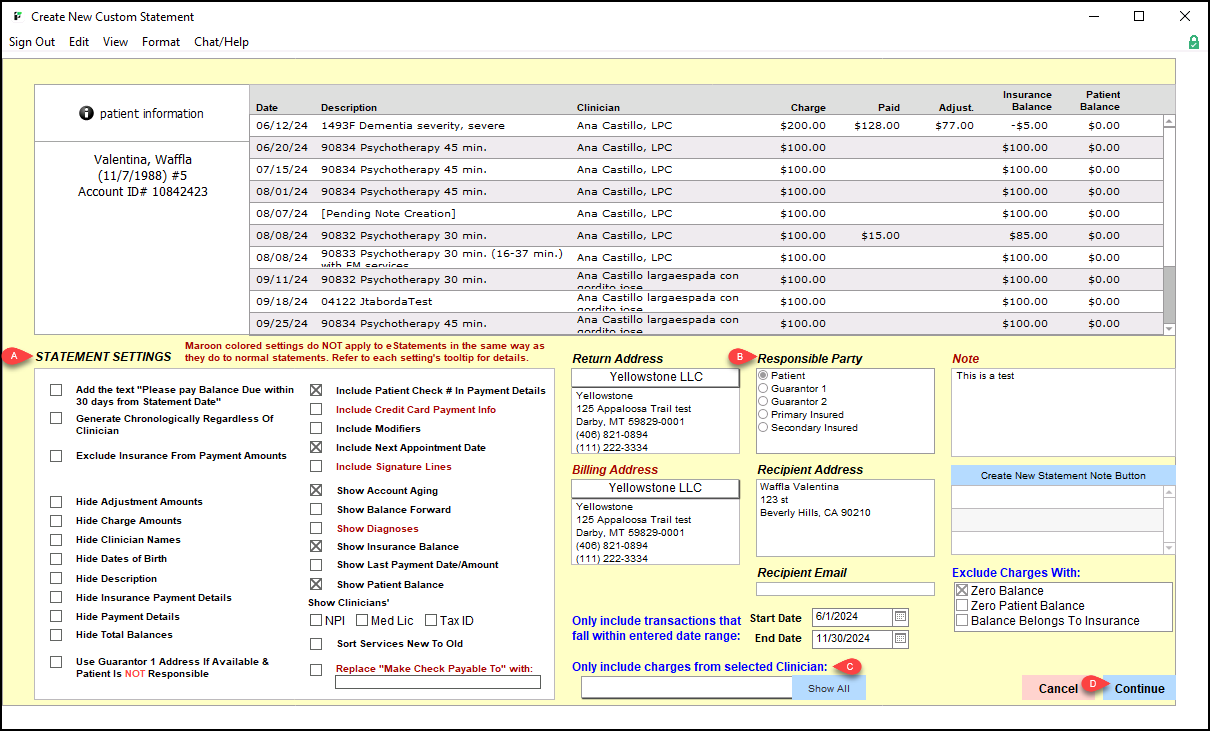This screenshot has width=1210, height=731.
Task: Select Guarantor 1 as responsible party
Action: tap(764, 389)
